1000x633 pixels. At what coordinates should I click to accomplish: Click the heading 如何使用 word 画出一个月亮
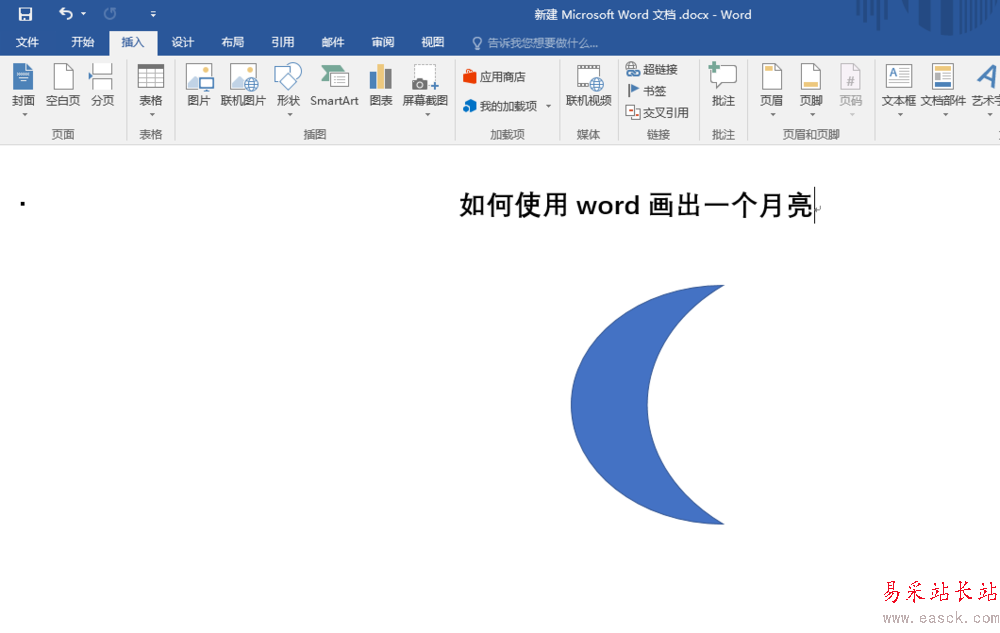click(636, 205)
